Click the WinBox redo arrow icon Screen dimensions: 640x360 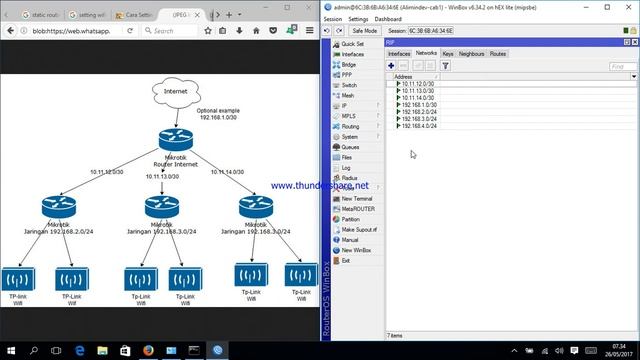pos(340,31)
